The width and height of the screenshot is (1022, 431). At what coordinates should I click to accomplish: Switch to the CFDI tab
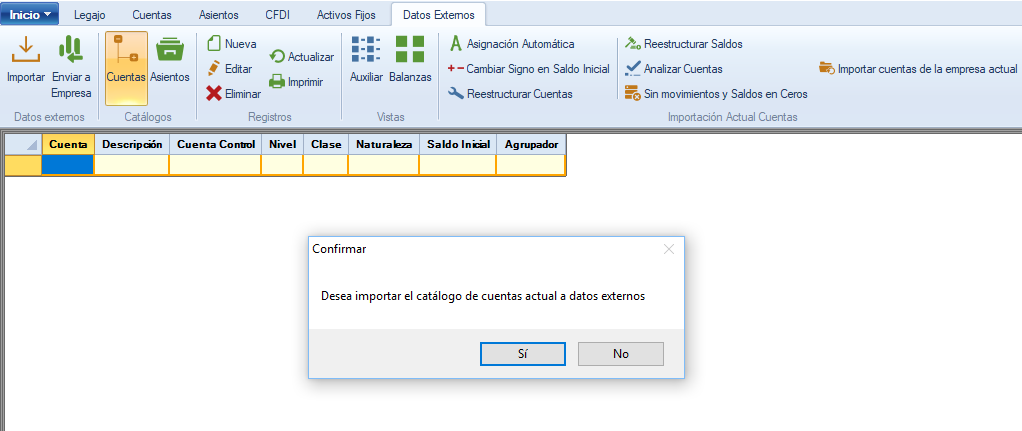pyautogui.click(x=277, y=15)
